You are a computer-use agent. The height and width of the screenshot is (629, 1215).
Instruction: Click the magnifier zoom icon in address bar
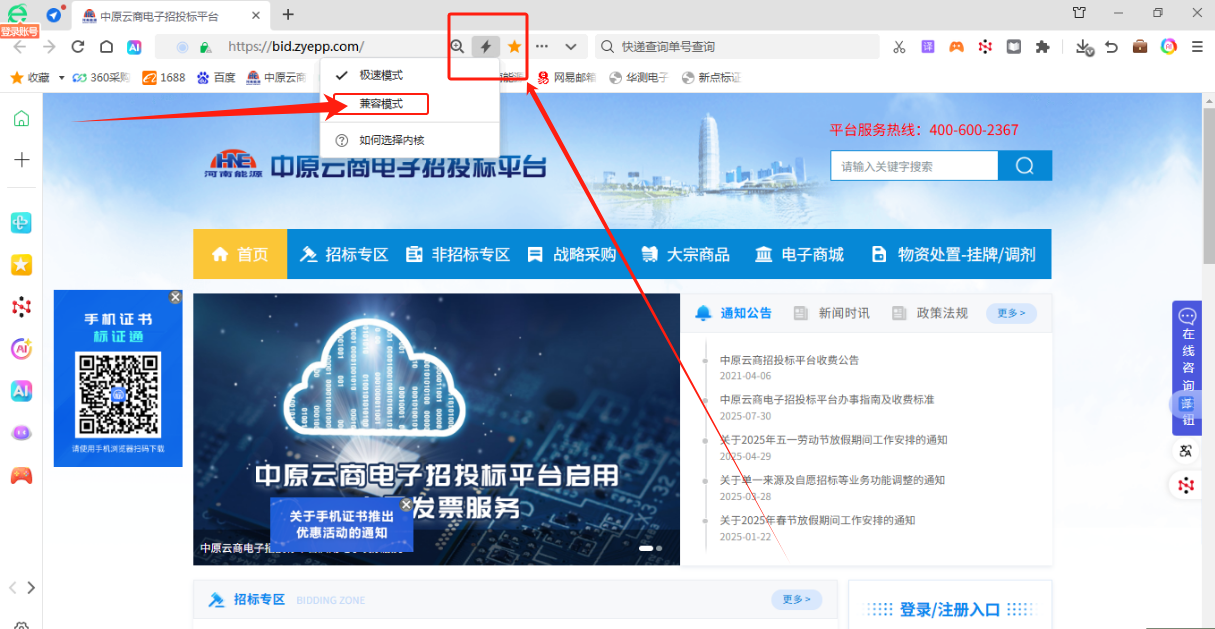(x=457, y=47)
